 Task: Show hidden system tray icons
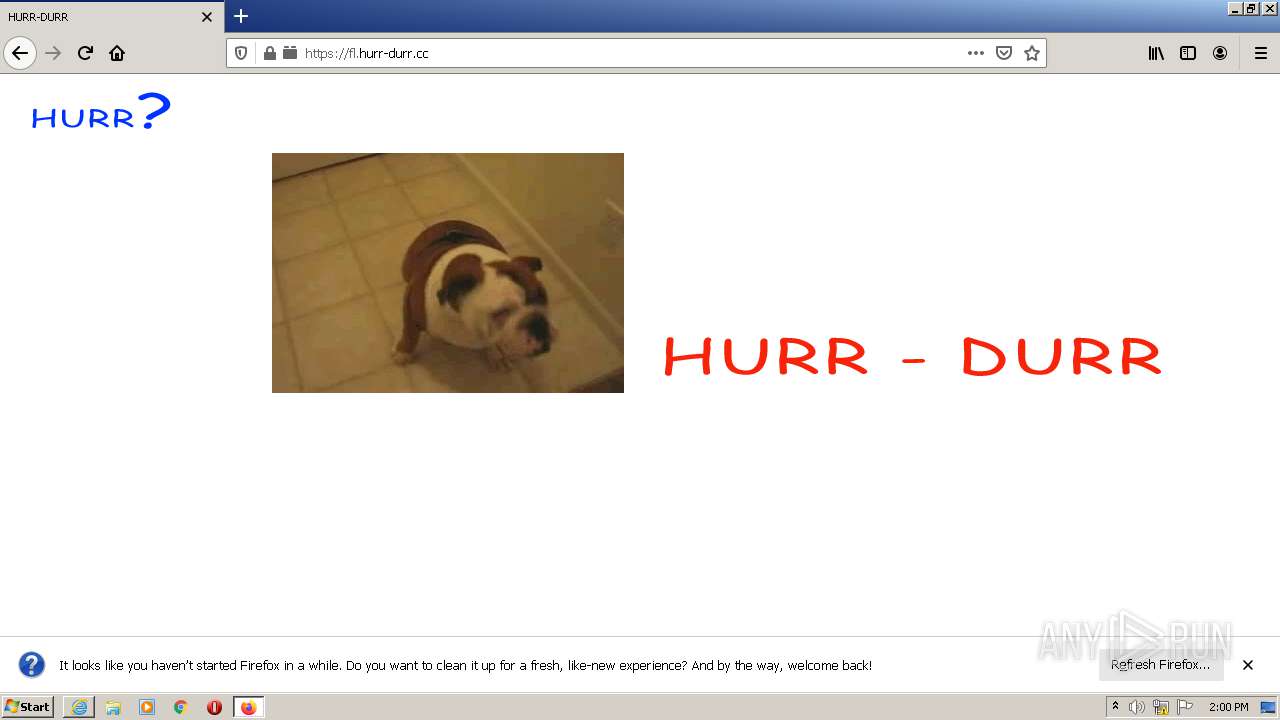1115,707
